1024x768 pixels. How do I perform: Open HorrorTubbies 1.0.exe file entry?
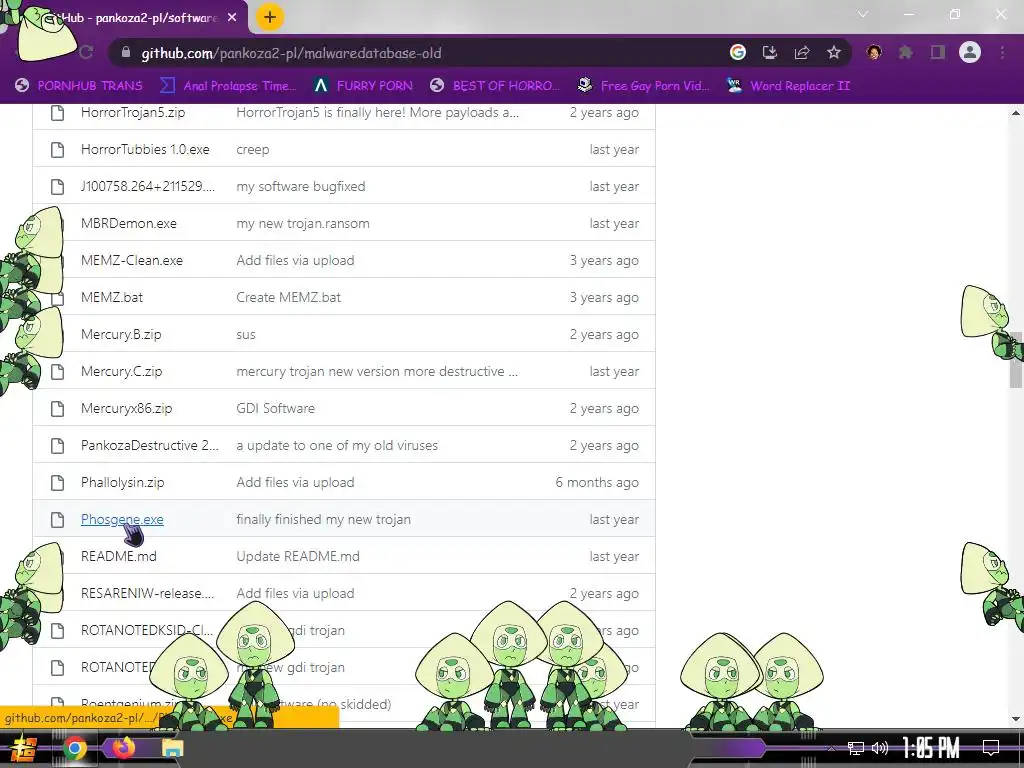tap(145, 150)
